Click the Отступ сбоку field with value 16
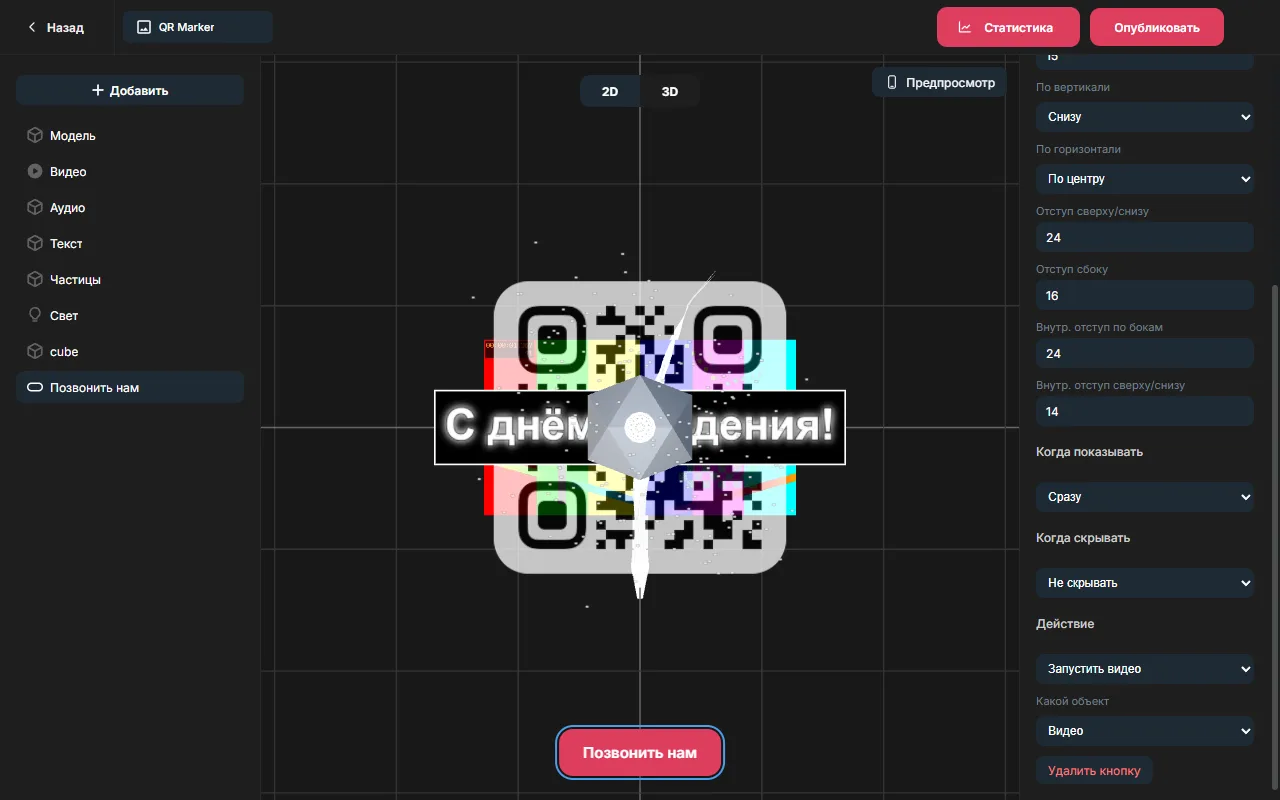Image resolution: width=1280 pixels, height=800 pixels. click(1145, 295)
